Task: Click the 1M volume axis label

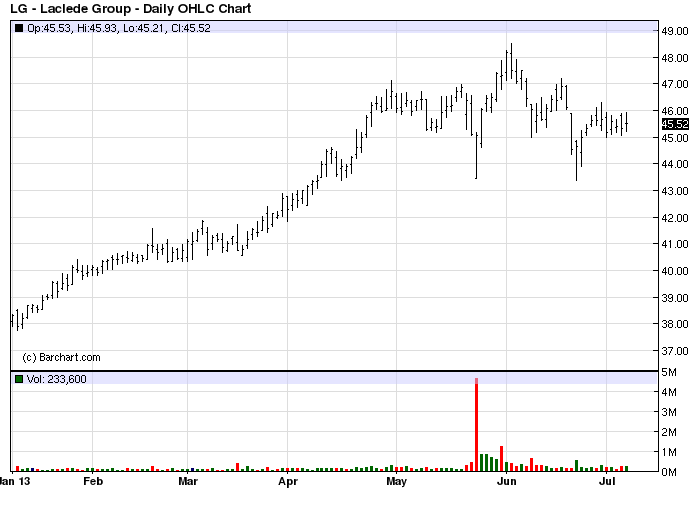Action: pos(669,452)
